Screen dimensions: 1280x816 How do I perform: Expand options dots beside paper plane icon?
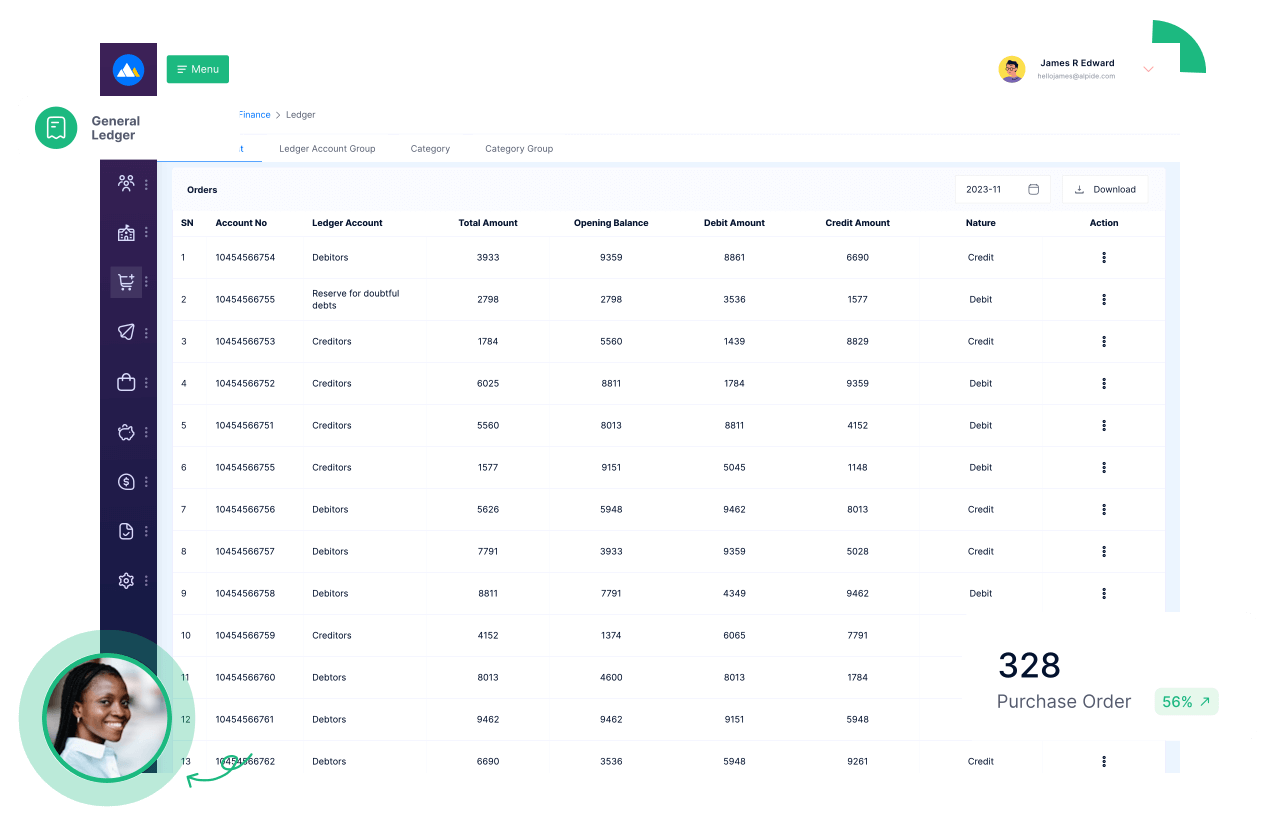pyautogui.click(x=147, y=333)
